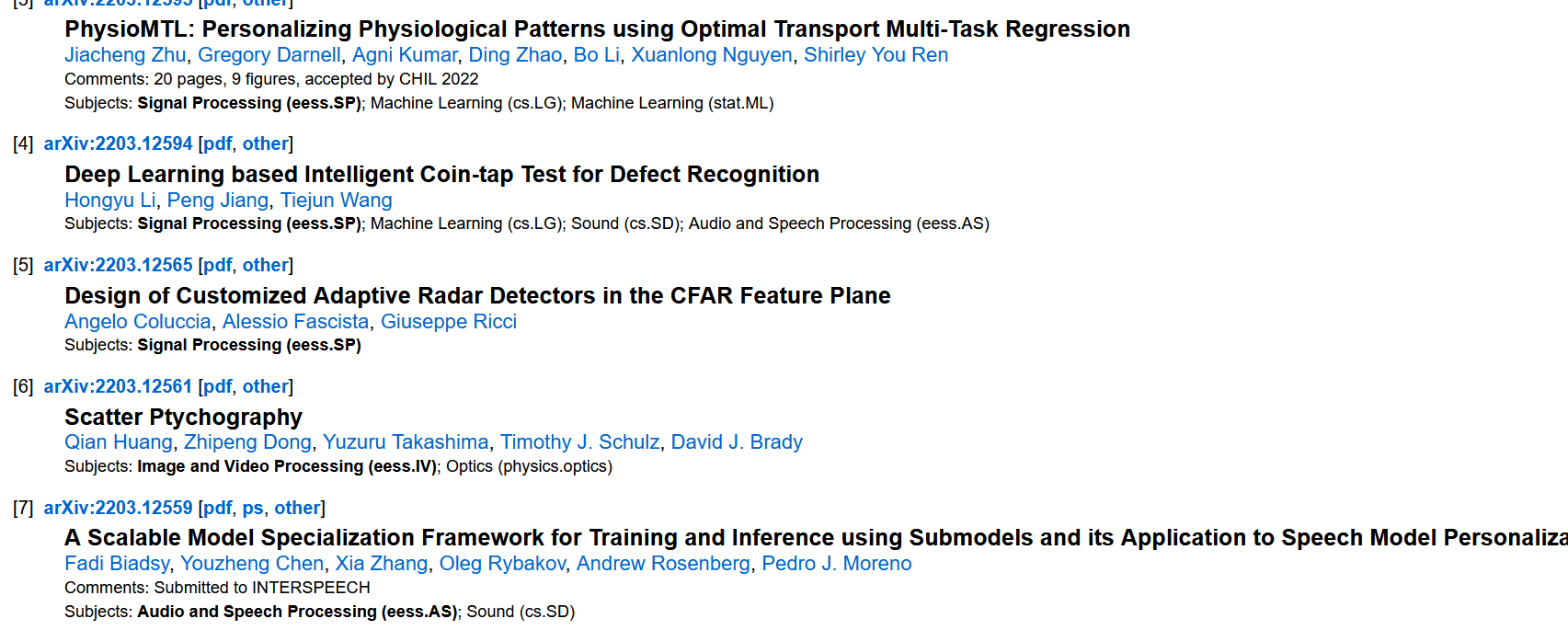Screen dimensions: 1568x630
Task: View author Jiacheng Zhu's papers
Action: pyautogui.click(x=125, y=55)
